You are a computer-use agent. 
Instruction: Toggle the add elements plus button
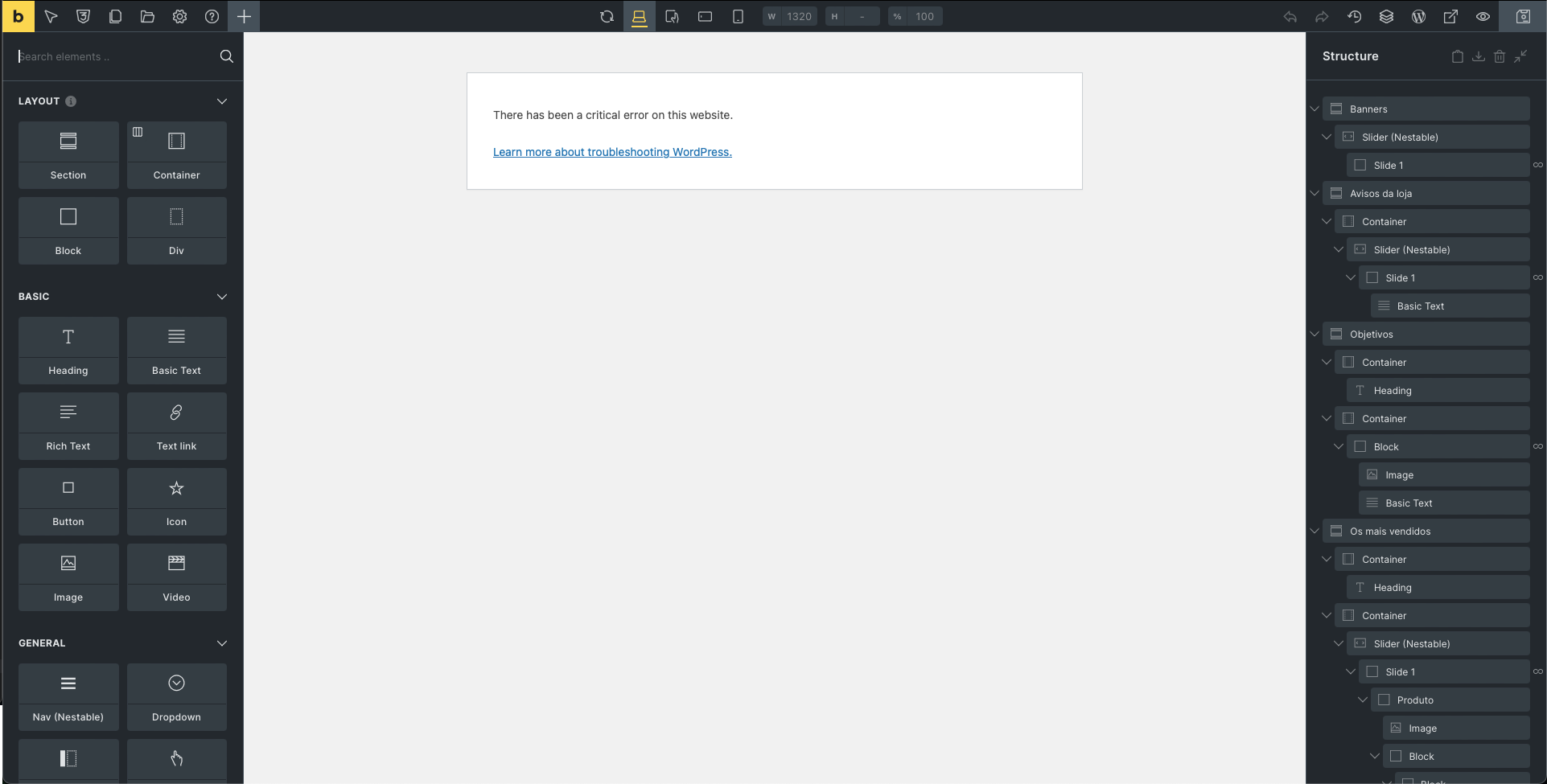pyautogui.click(x=244, y=16)
